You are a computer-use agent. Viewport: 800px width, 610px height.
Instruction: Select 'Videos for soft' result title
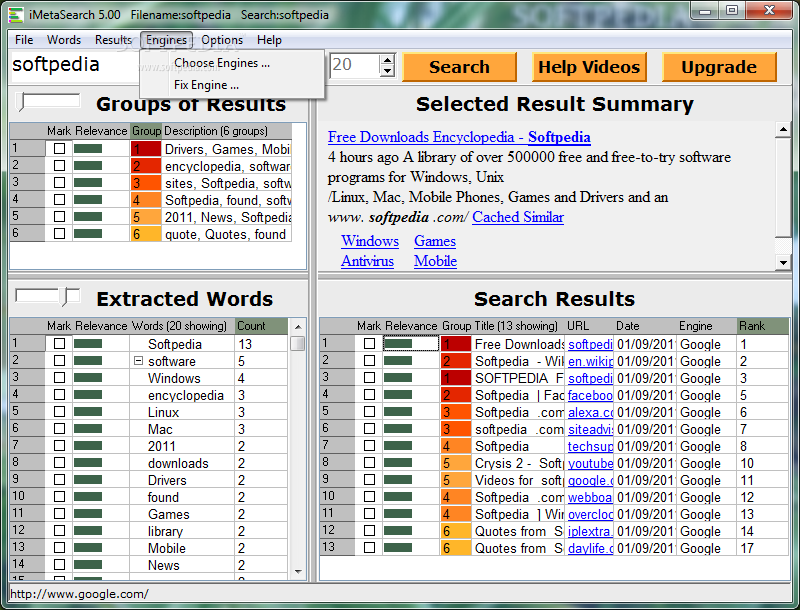(518, 480)
